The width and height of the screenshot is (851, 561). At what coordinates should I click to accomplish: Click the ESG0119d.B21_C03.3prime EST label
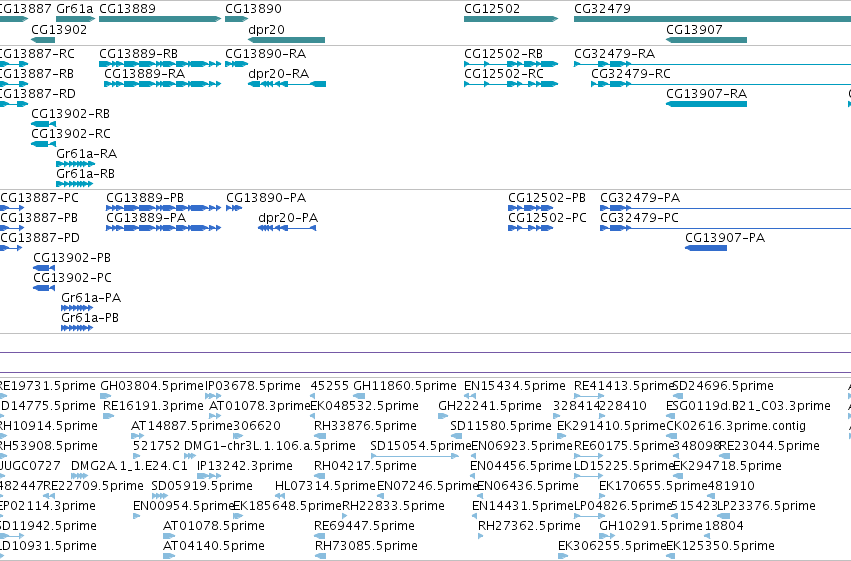tap(748, 406)
